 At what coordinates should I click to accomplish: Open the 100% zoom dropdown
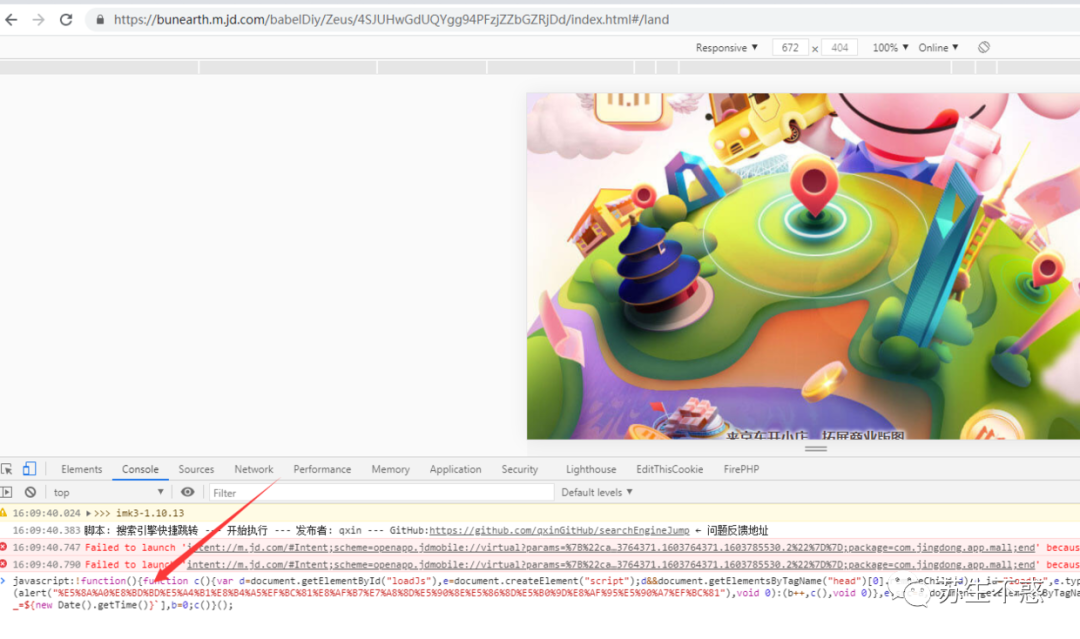click(890, 48)
